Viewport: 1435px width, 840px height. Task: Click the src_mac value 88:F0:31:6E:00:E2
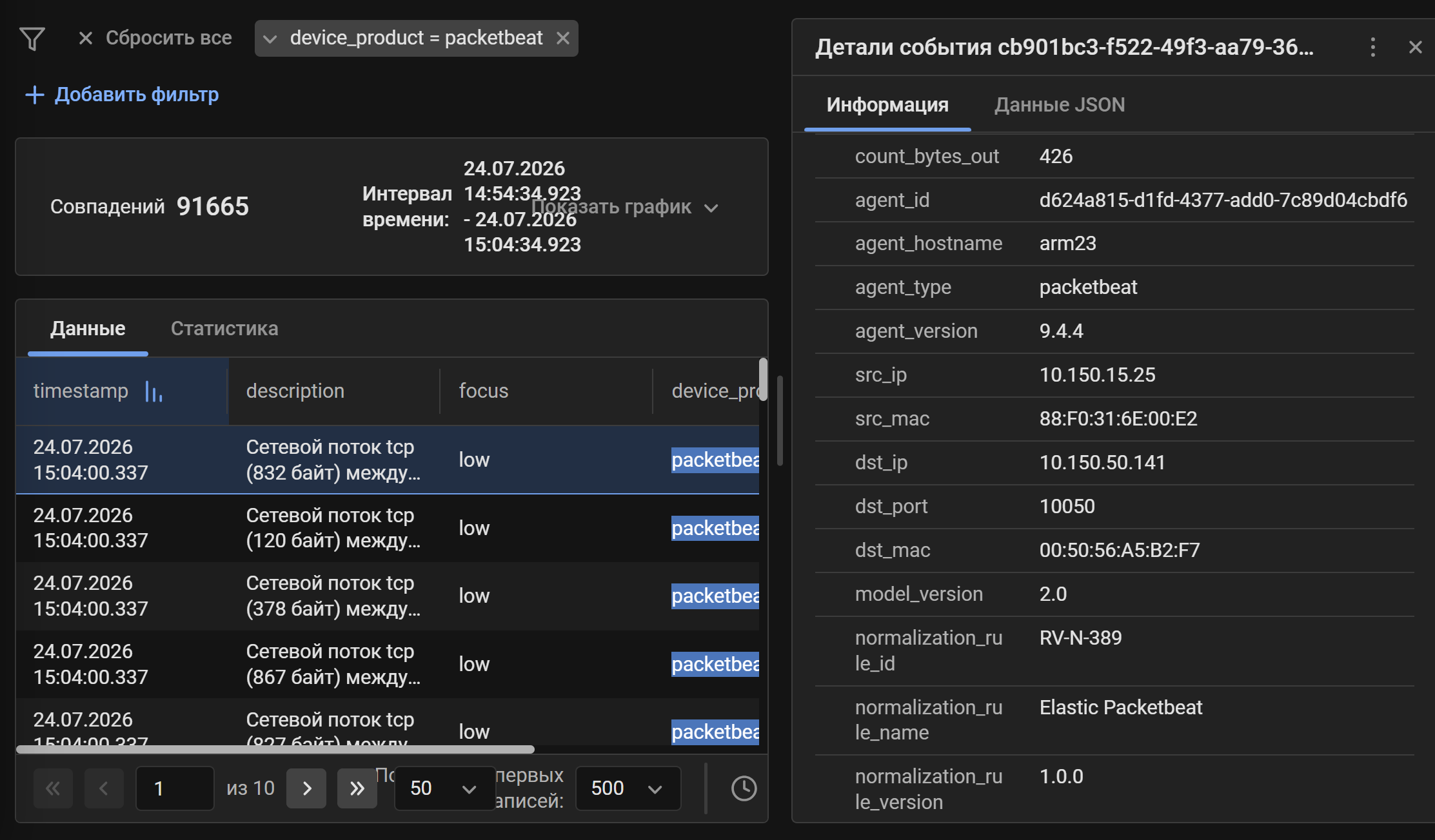click(x=1118, y=418)
